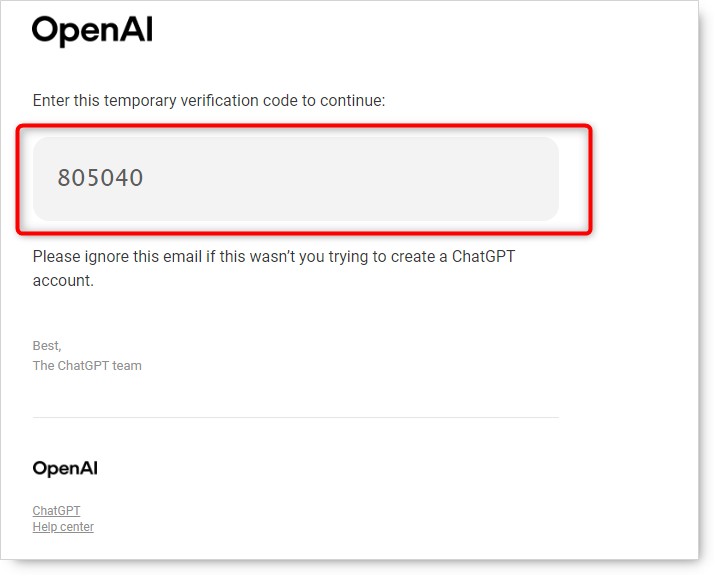
Task: Click the last digit "0" of the code
Action: click(x=137, y=178)
